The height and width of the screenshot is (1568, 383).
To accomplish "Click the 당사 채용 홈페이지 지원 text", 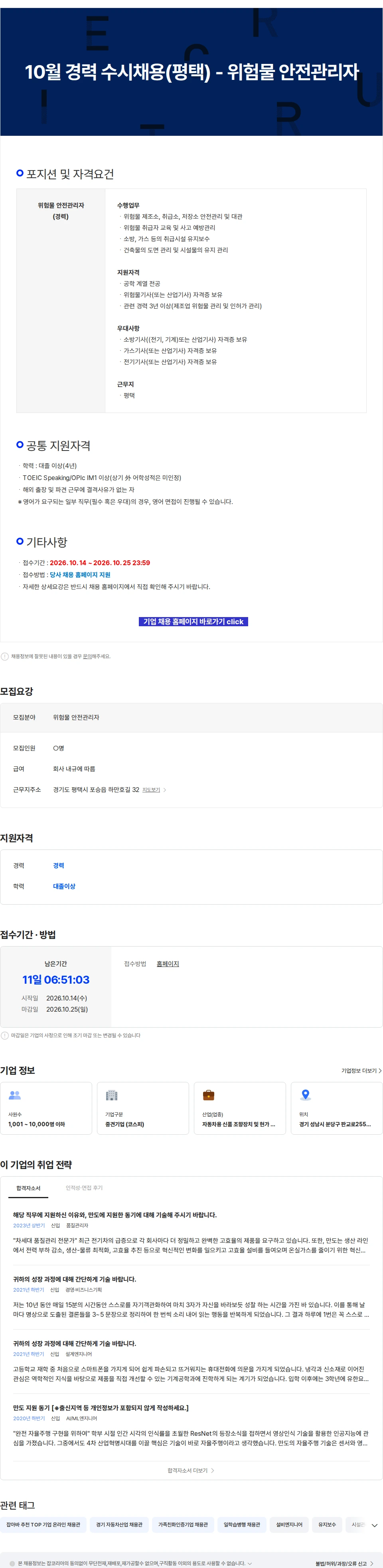I will [80, 575].
